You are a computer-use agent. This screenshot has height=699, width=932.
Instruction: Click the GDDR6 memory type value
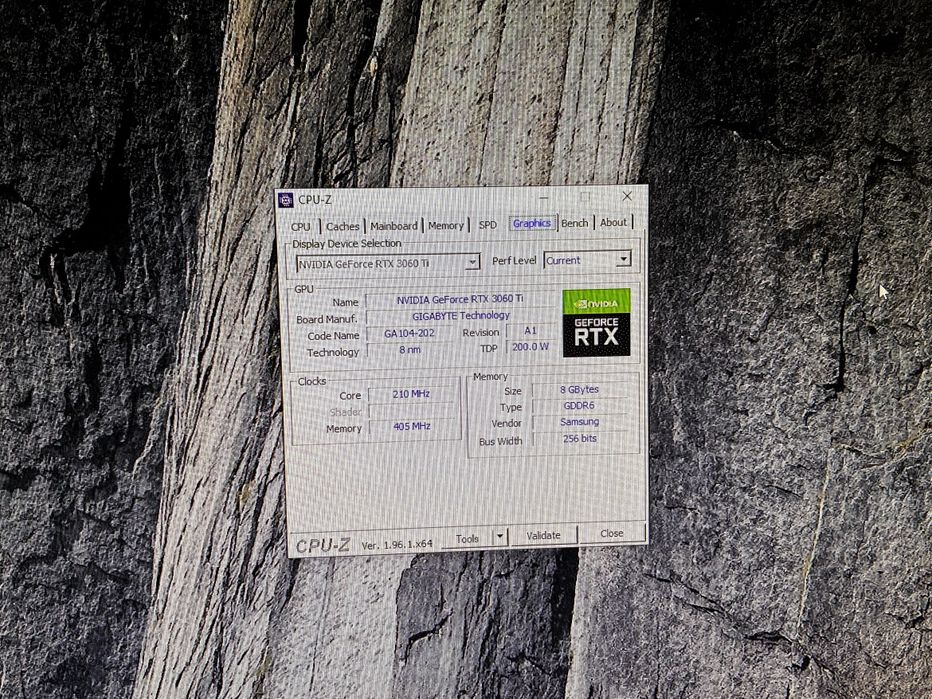pyautogui.click(x=580, y=405)
